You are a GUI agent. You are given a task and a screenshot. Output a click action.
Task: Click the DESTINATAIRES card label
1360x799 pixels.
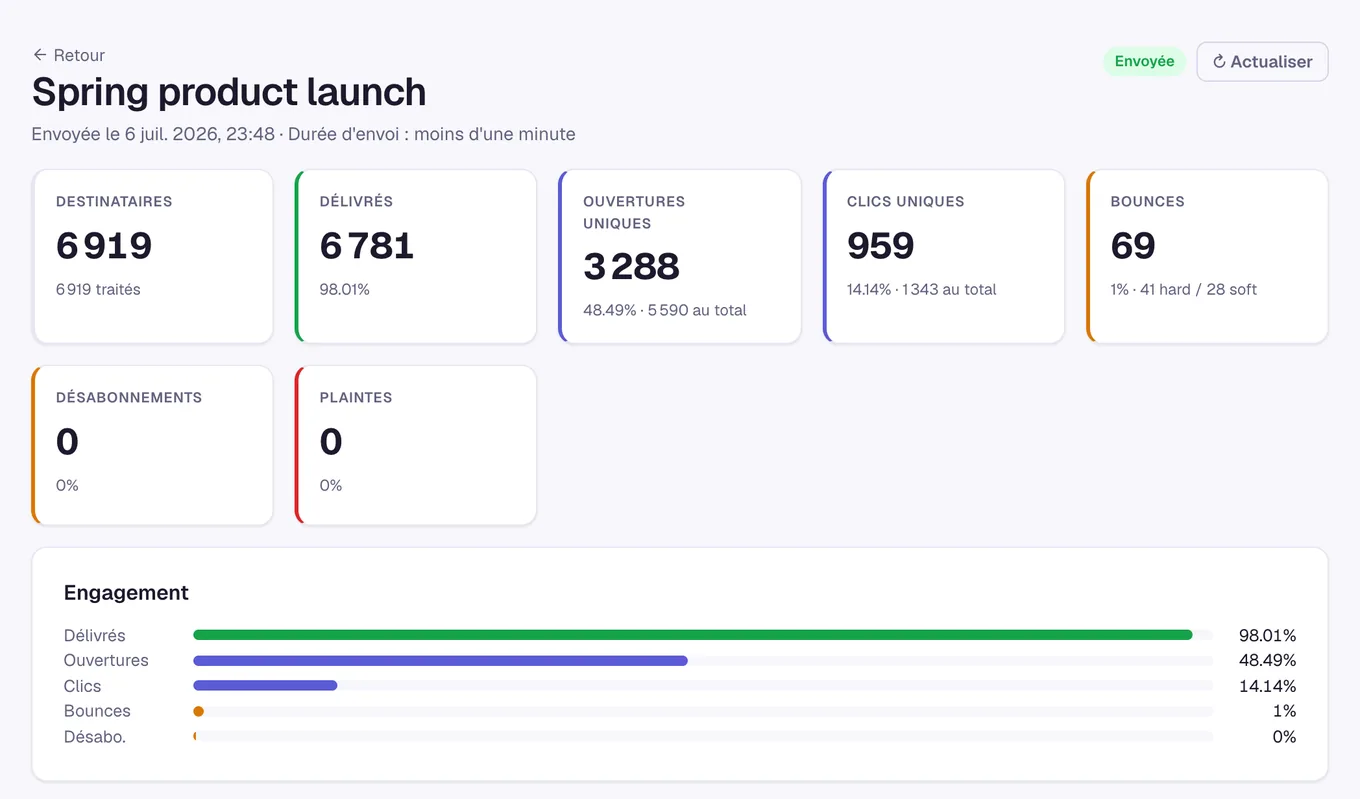[114, 201]
